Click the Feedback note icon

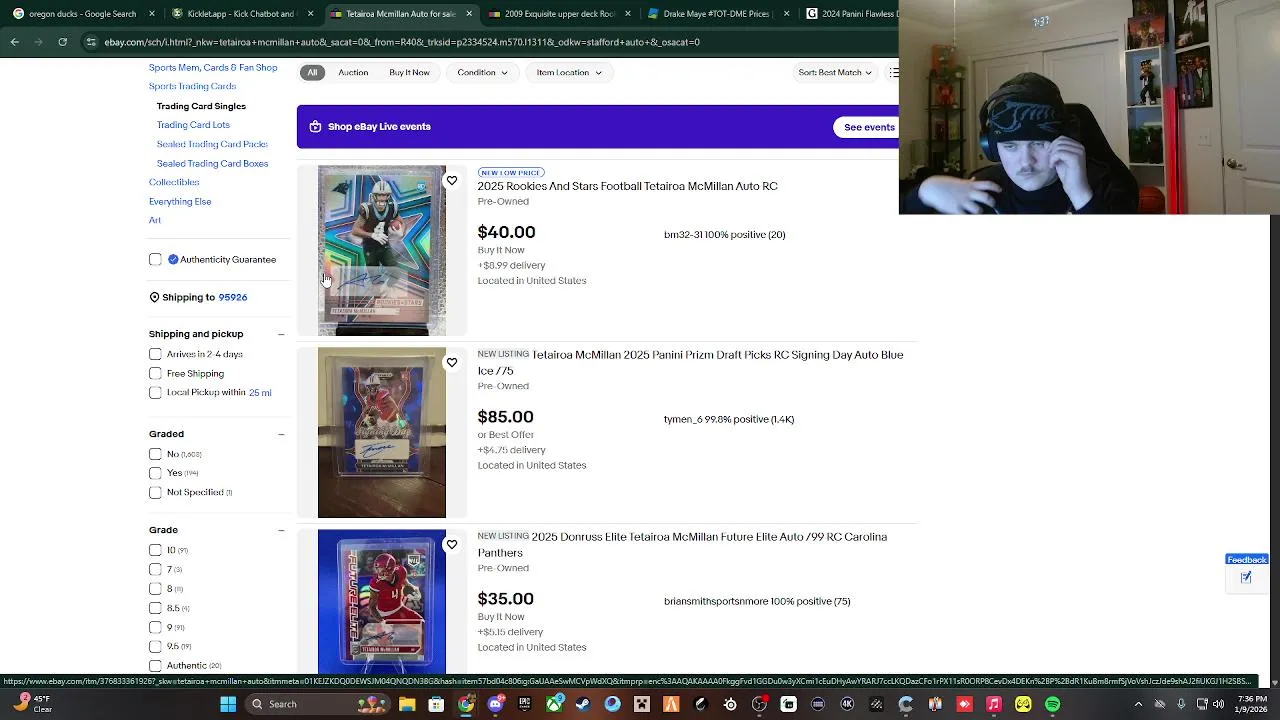pos(1246,577)
